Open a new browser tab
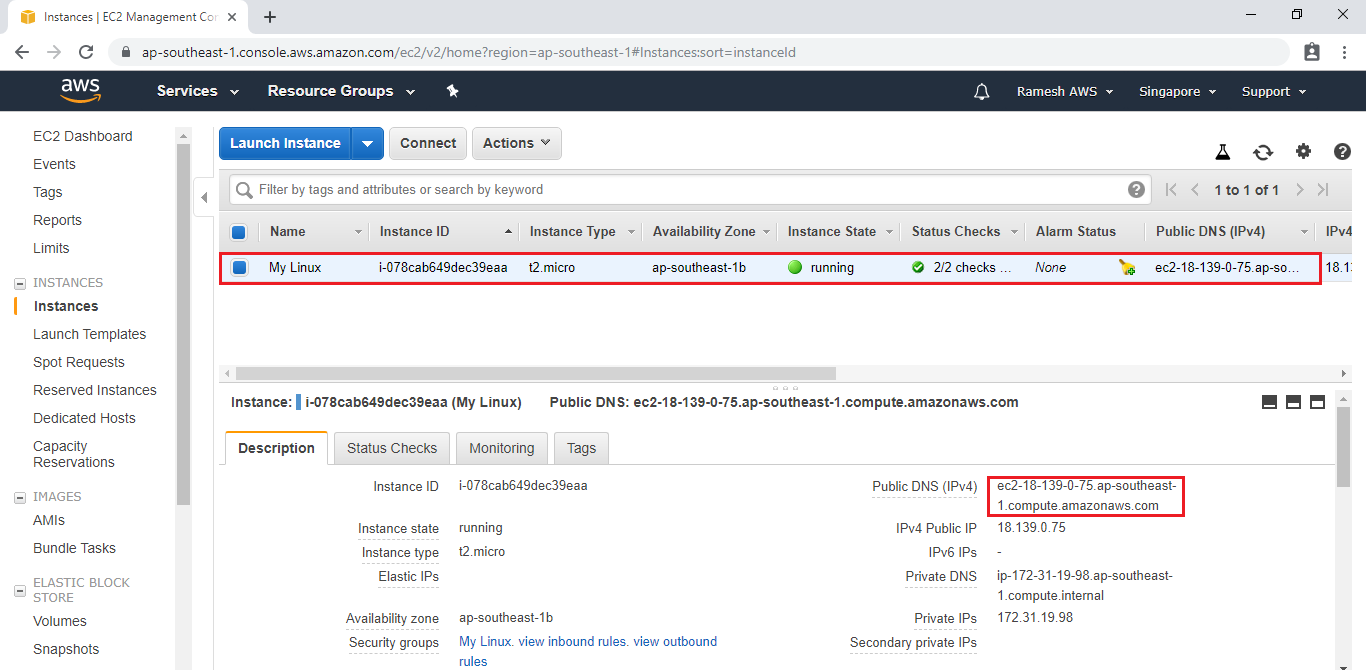This screenshot has height=670, width=1366. point(270,17)
